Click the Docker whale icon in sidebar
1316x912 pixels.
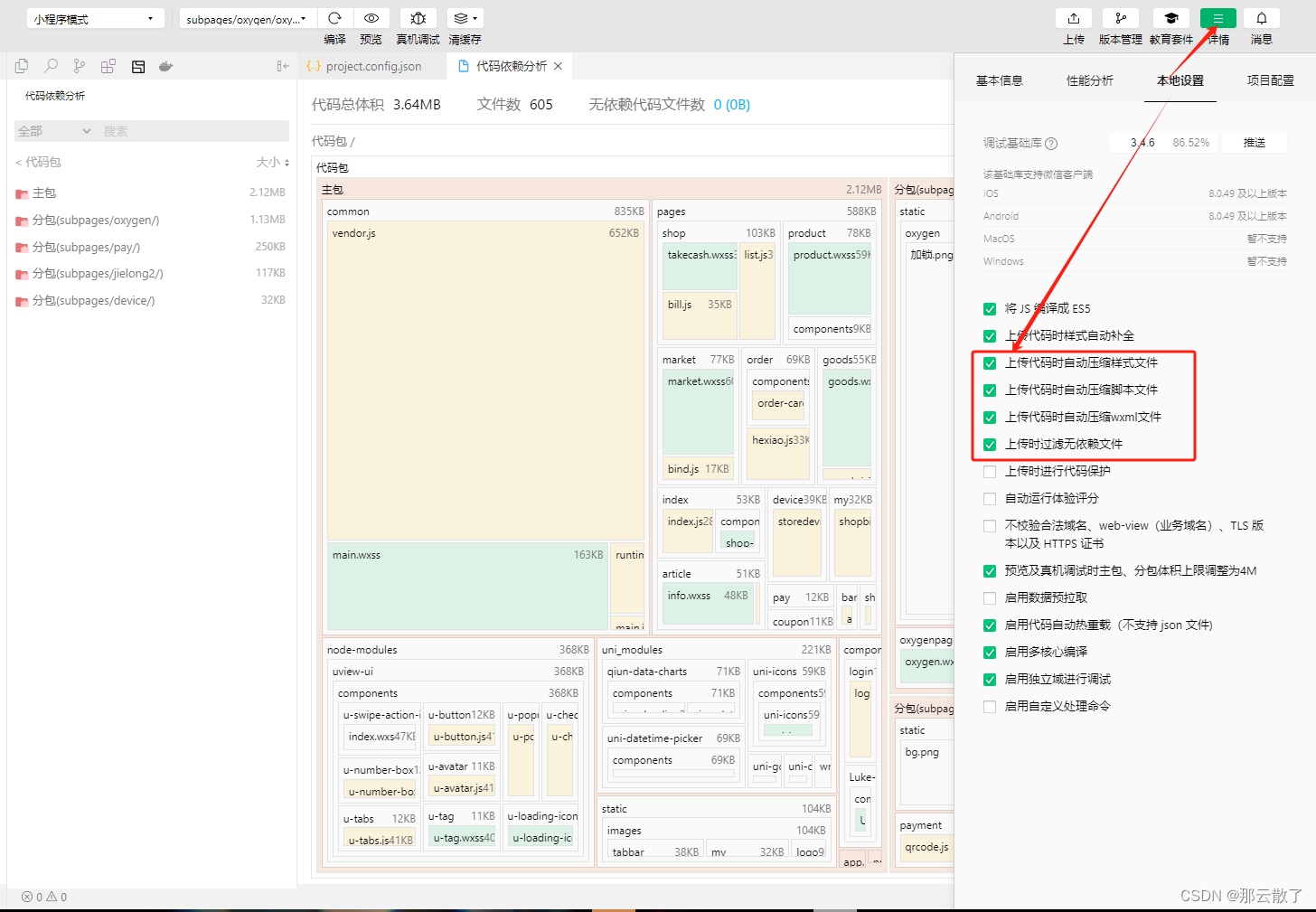click(165, 66)
